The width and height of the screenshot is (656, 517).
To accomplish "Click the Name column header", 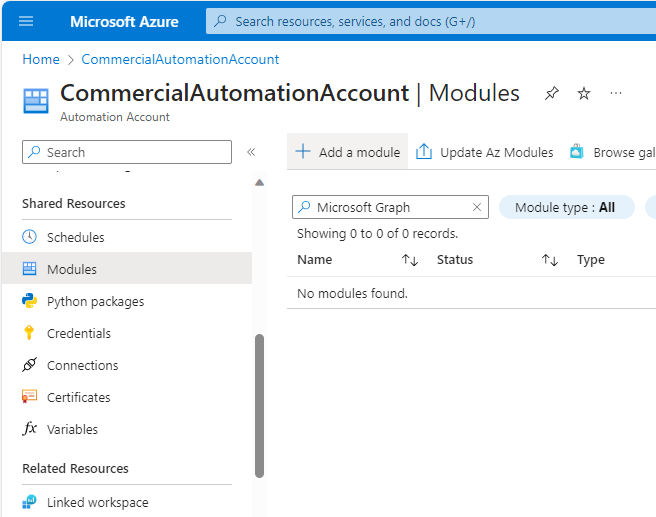I will pyautogui.click(x=315, y=259).
